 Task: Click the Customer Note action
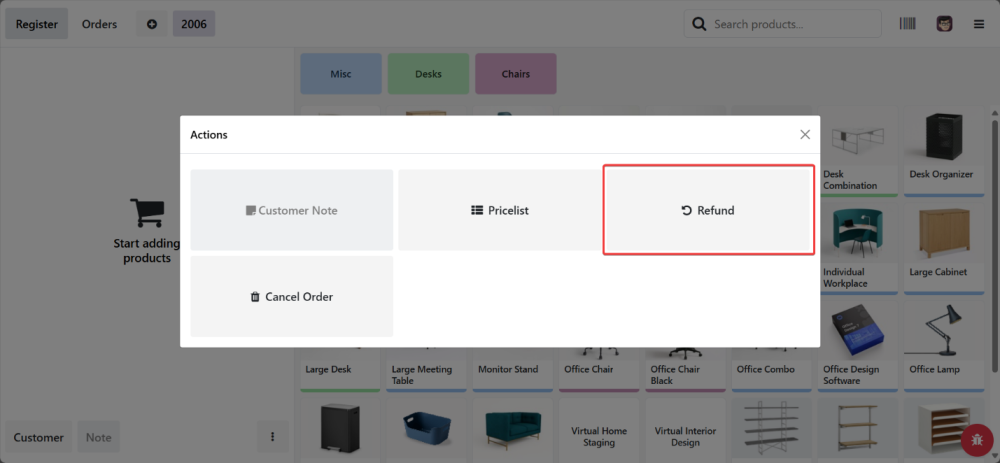point(291,210)
